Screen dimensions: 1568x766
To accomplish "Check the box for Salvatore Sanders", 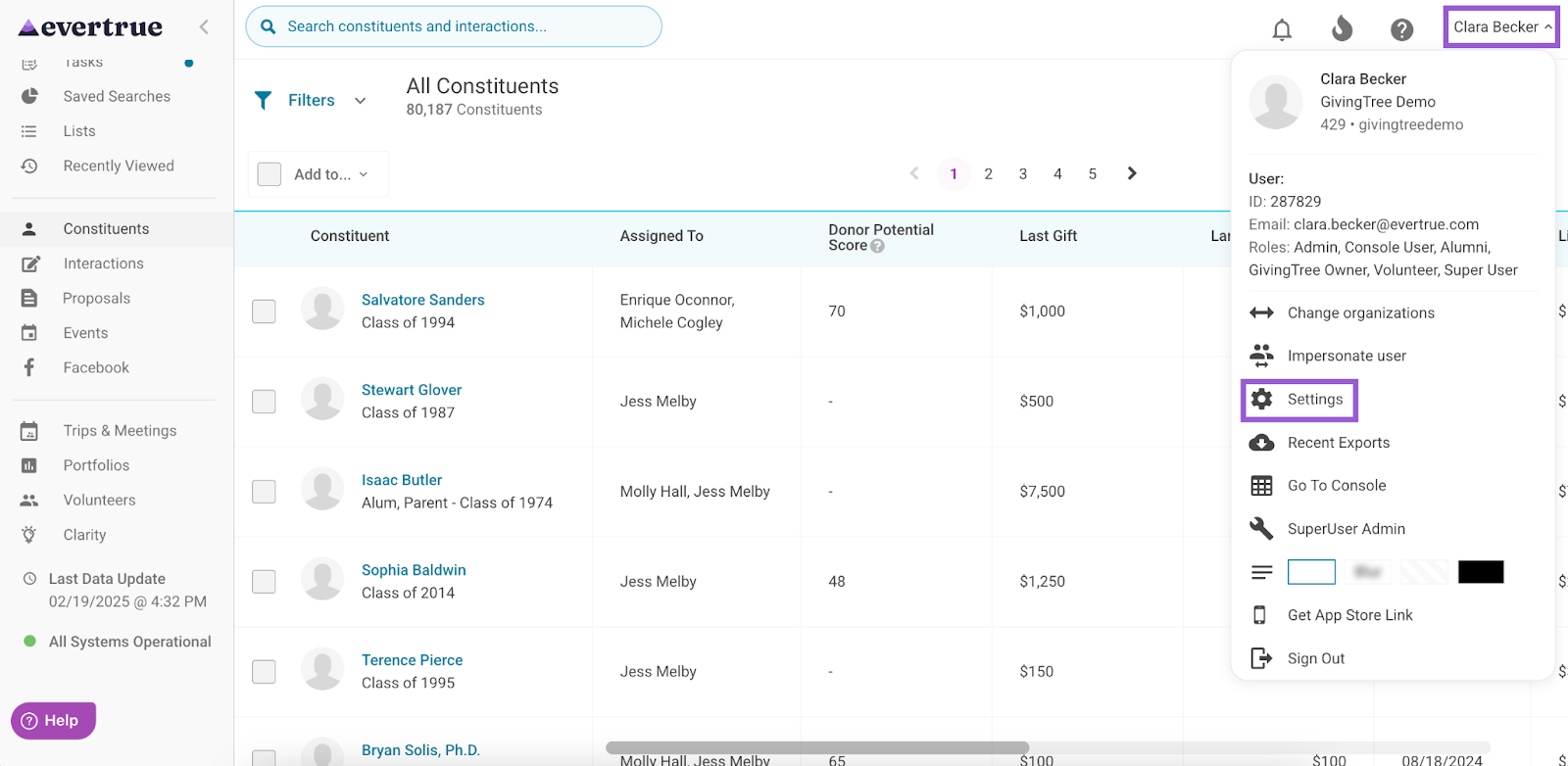I will 264,311.
